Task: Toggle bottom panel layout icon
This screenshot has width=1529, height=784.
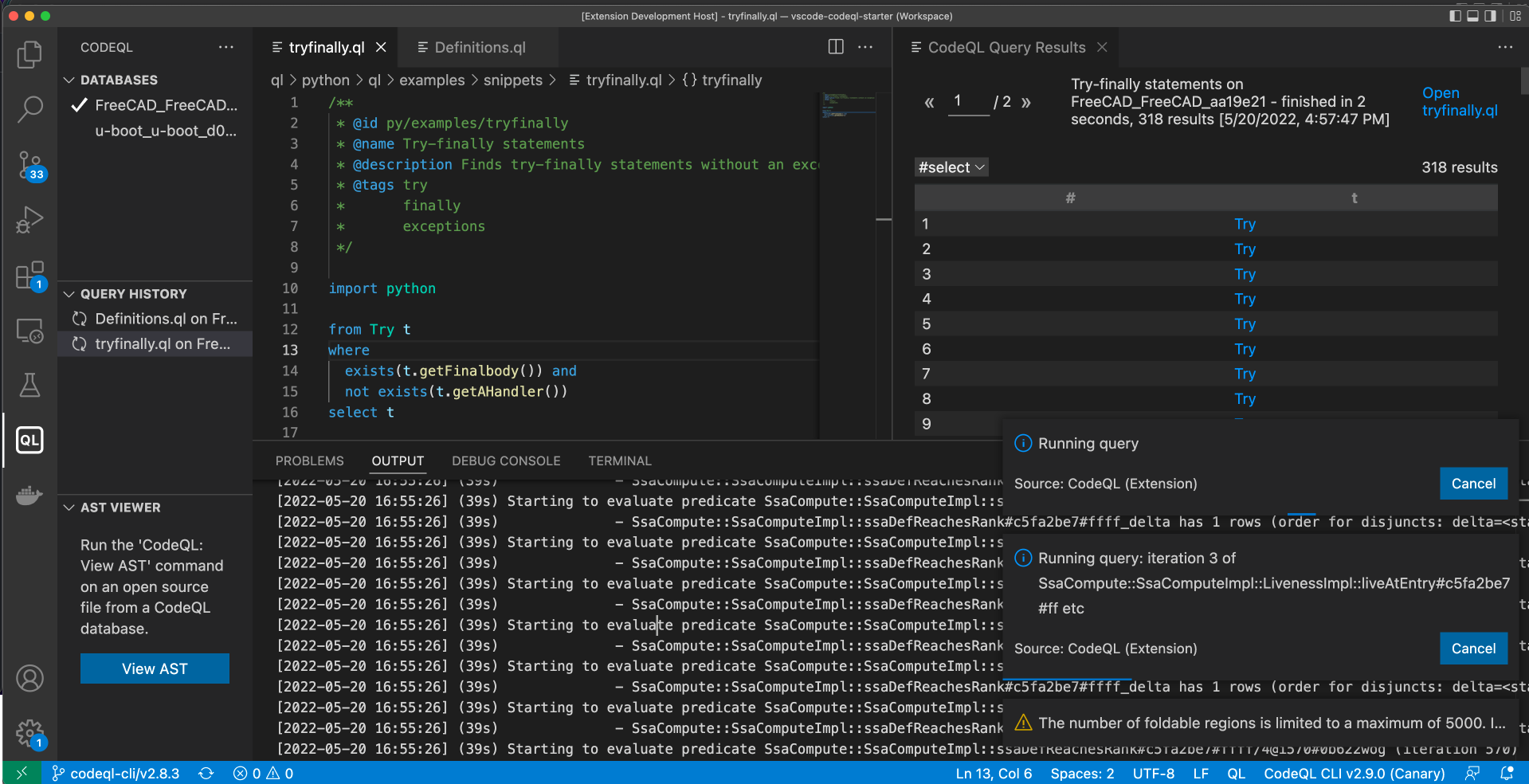Action: pyautogui.click(x=1472, y=16)
